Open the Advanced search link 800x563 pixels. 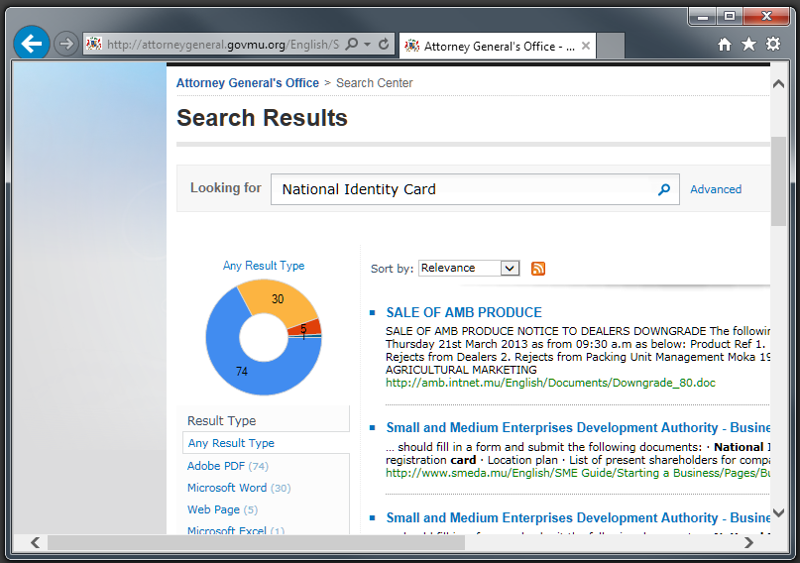click(716, 189)
